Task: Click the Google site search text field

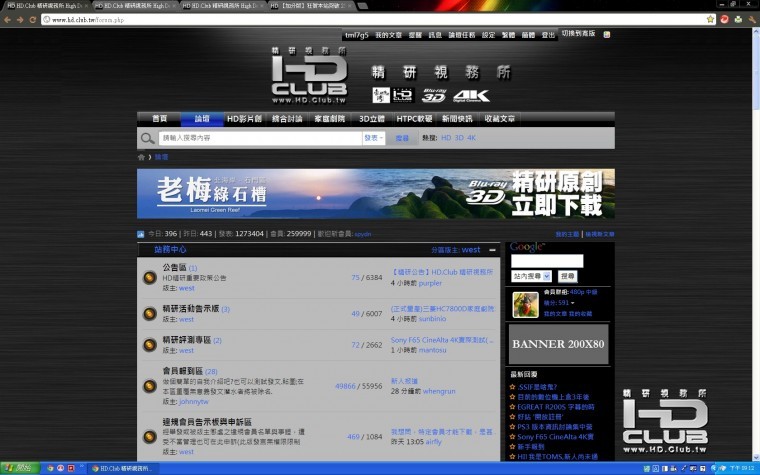Action: click(547, 261)
